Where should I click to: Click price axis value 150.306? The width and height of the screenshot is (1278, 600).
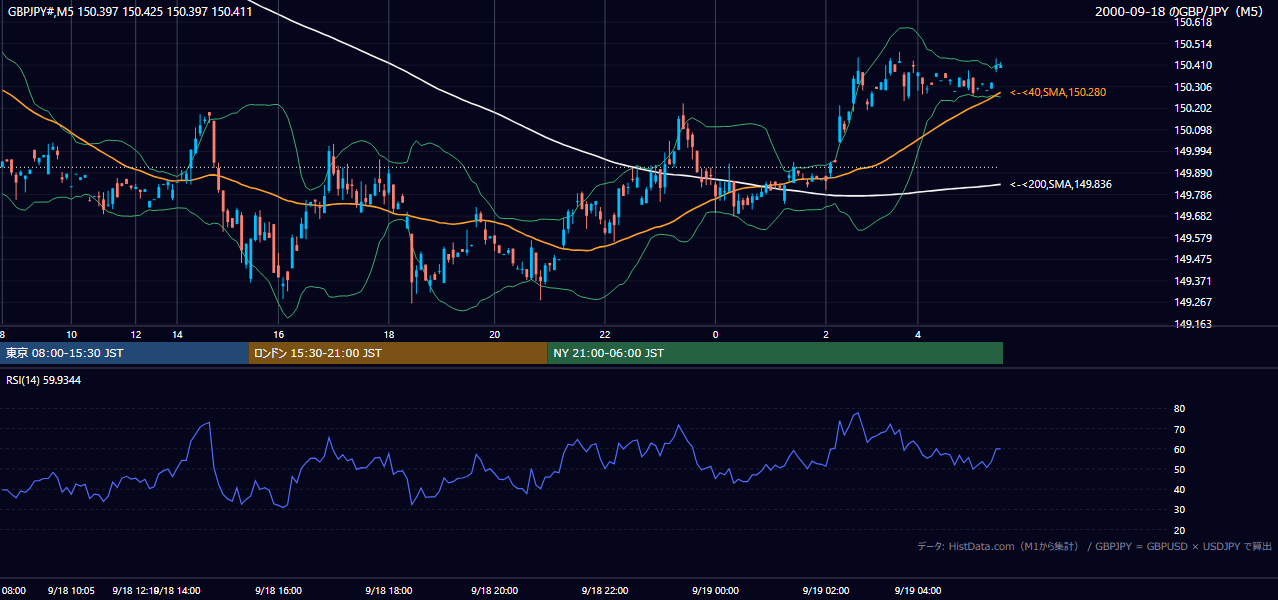[1193, 87]
